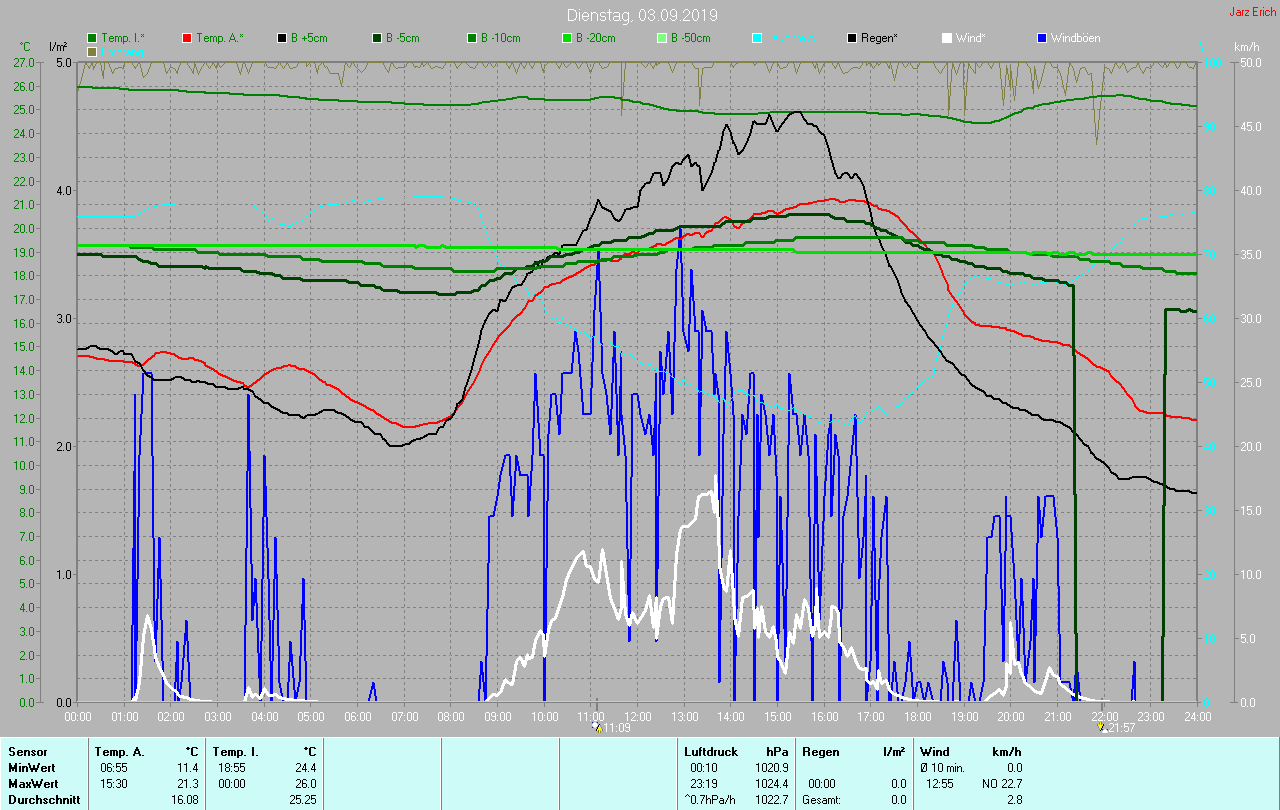1280x810 pixels.
Task: Click the blue Windböen legend square
Action: click(1041, 38)
